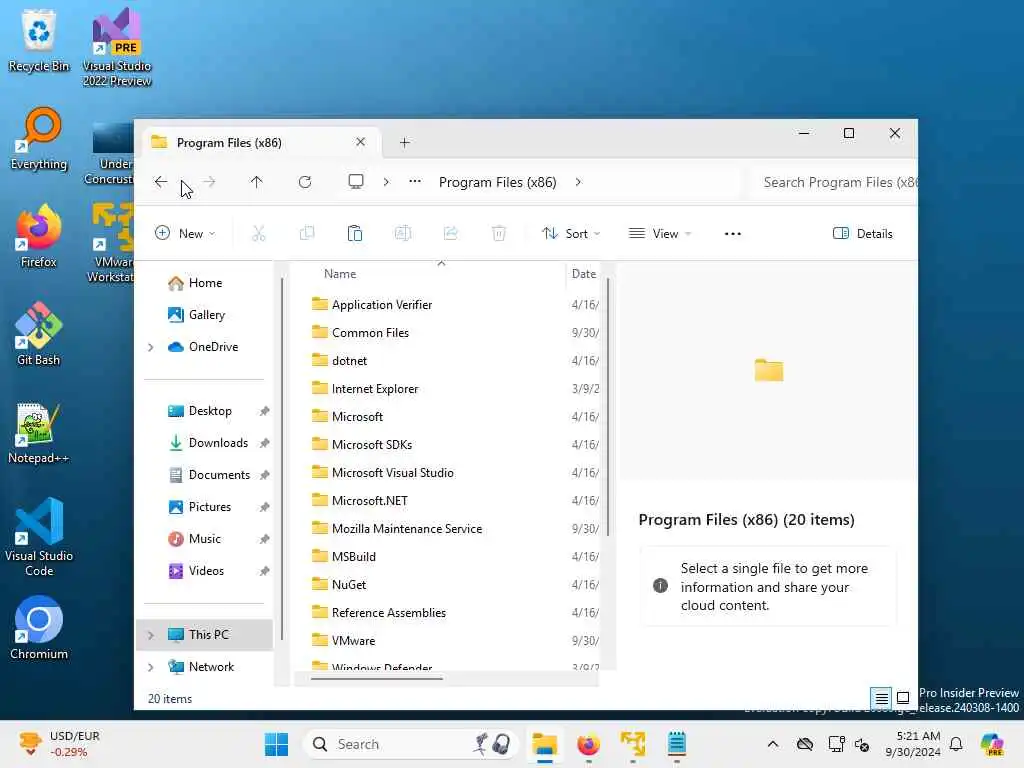Toggle the Details pane
Image resolution: width=1024 pixels, height=768 pixels.
[x=863, y=234]
